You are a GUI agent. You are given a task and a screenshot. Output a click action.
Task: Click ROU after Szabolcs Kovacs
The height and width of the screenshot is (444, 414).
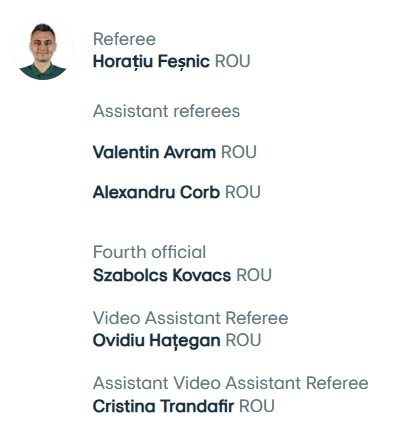(x=254, y=275)
